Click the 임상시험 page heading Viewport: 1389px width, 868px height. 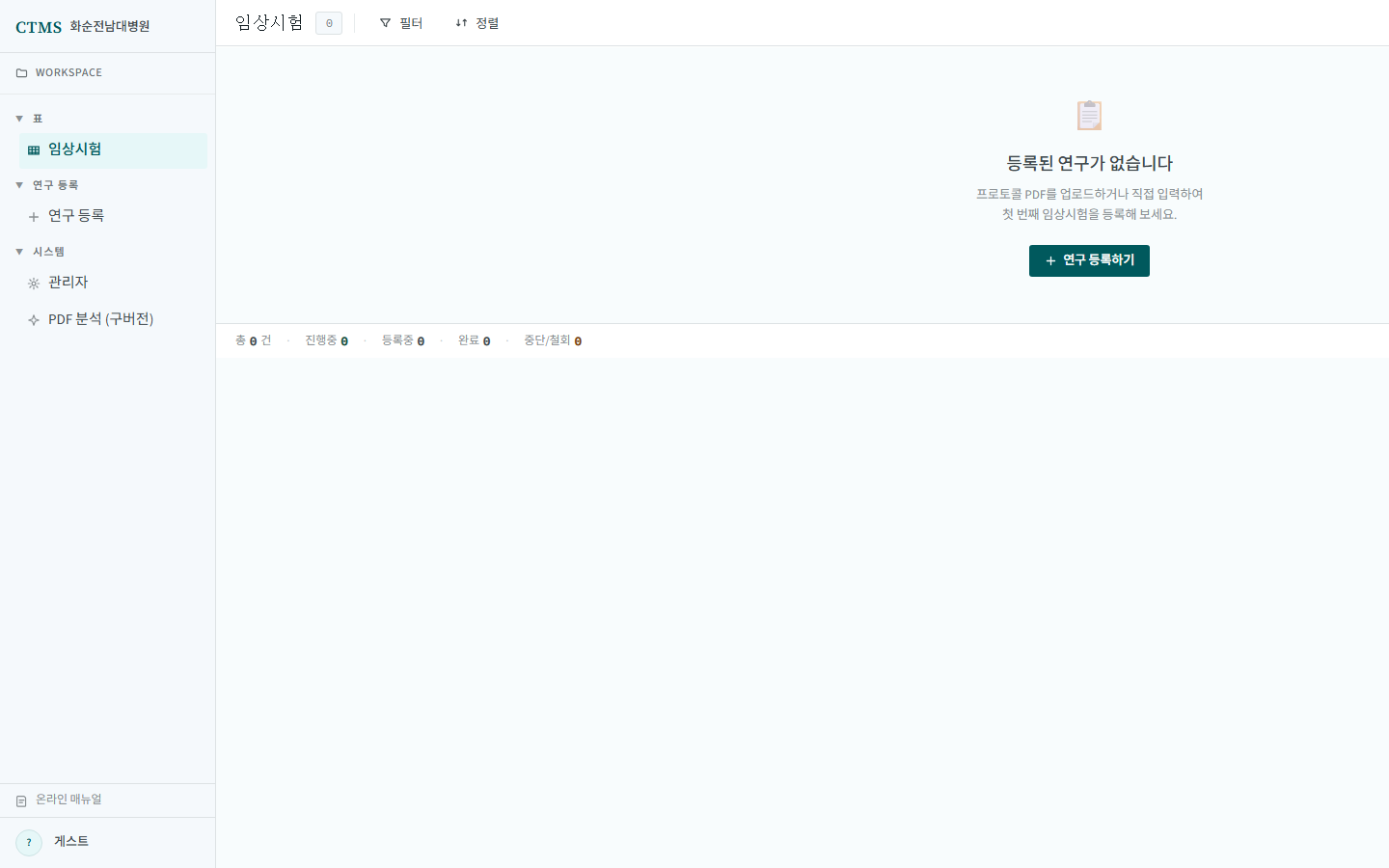click(269, 22)
